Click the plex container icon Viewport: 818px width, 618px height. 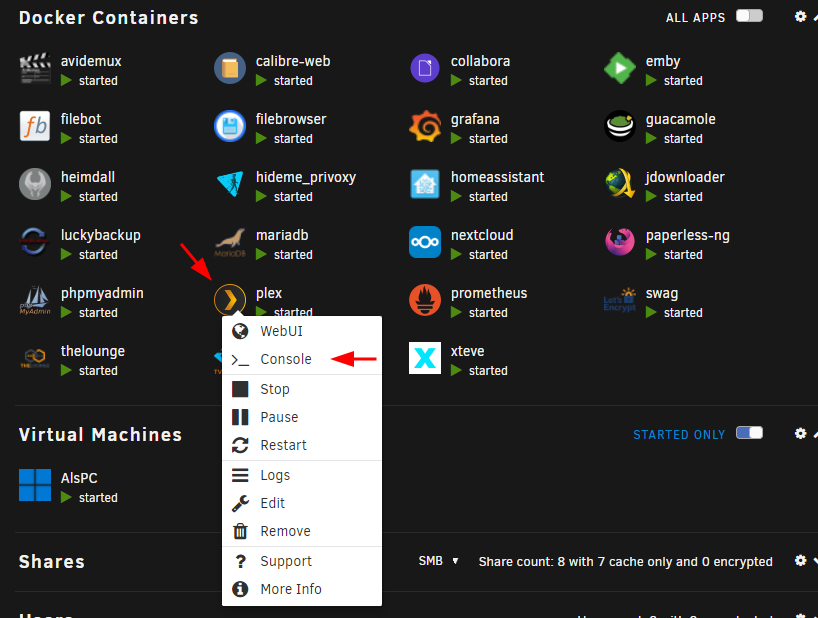click(x=230, y=299)
